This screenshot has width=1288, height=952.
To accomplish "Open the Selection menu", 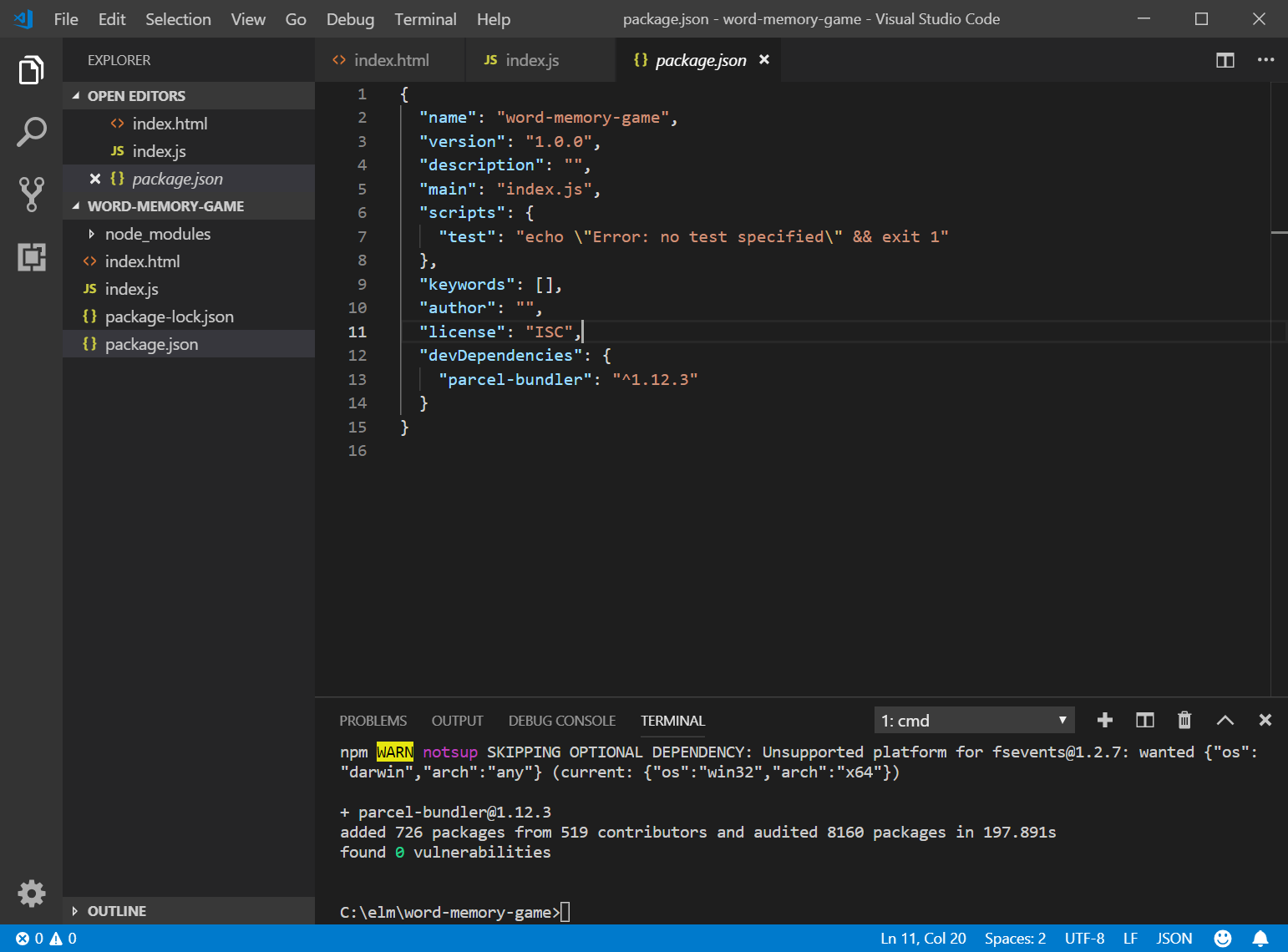I will tap(178, 19).
